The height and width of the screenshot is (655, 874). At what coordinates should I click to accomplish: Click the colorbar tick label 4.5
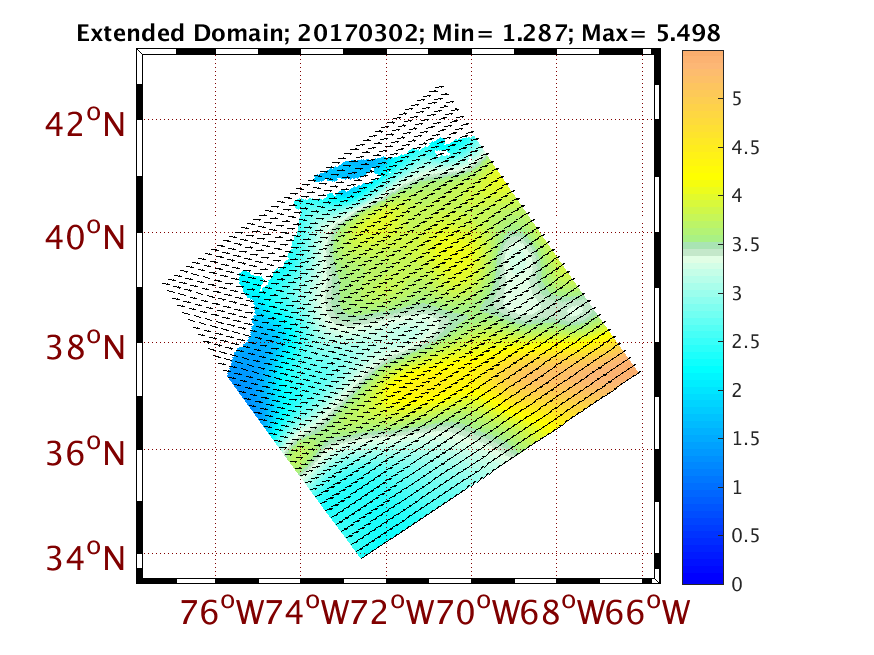[745, 147]
